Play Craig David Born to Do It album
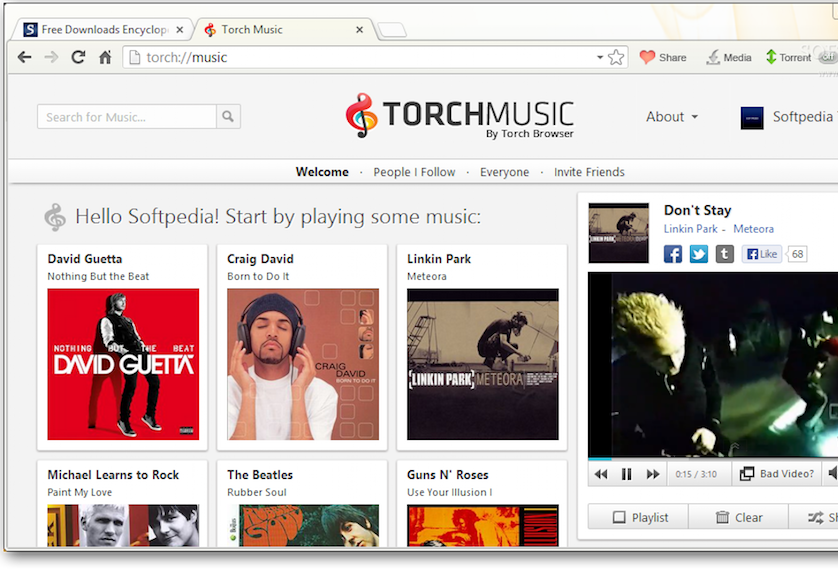Image resolution: width=838 pixels, height=570 pixels. [x=303, y=364]
